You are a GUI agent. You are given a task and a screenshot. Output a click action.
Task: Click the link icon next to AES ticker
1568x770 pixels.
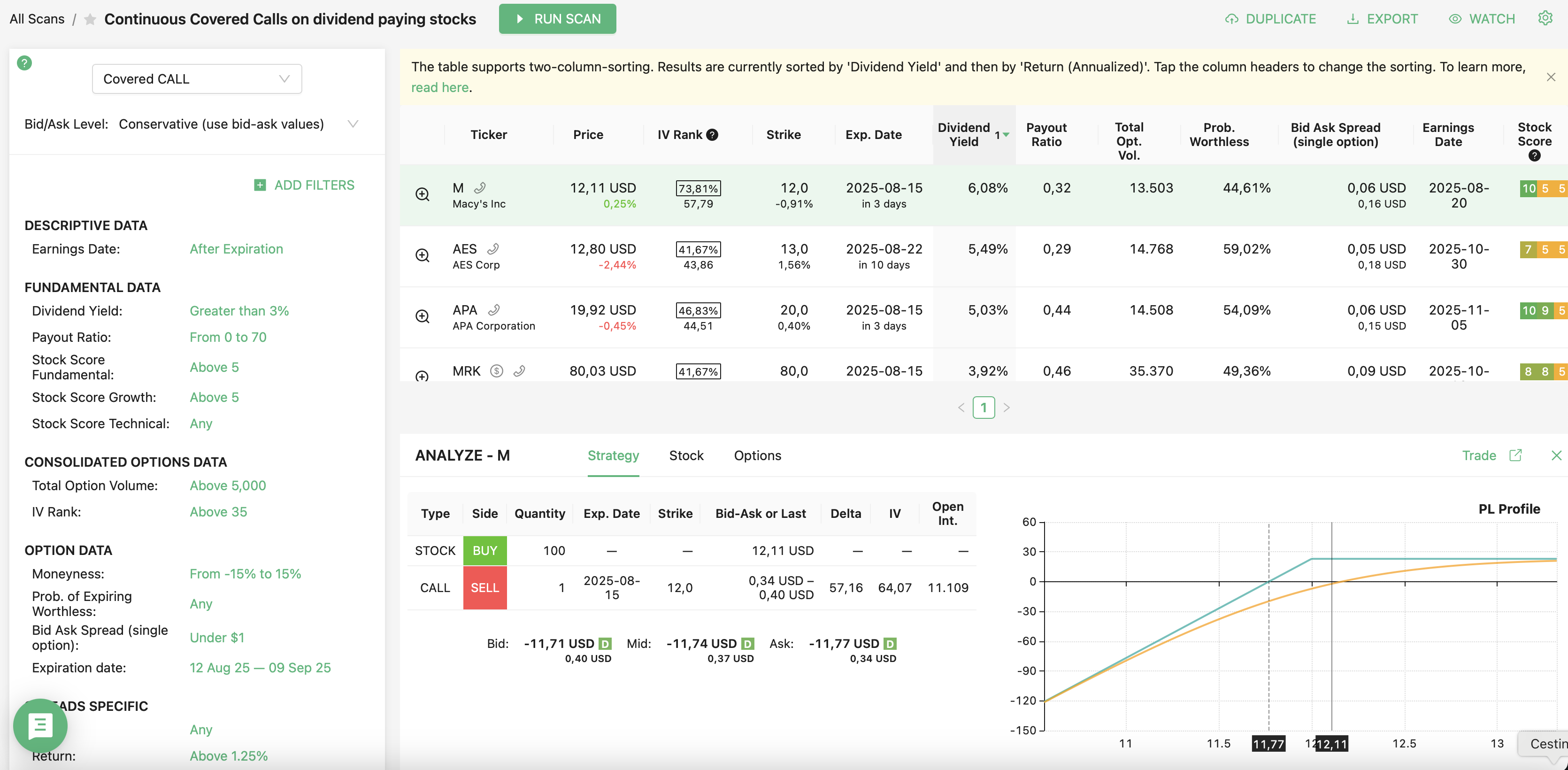493,248
